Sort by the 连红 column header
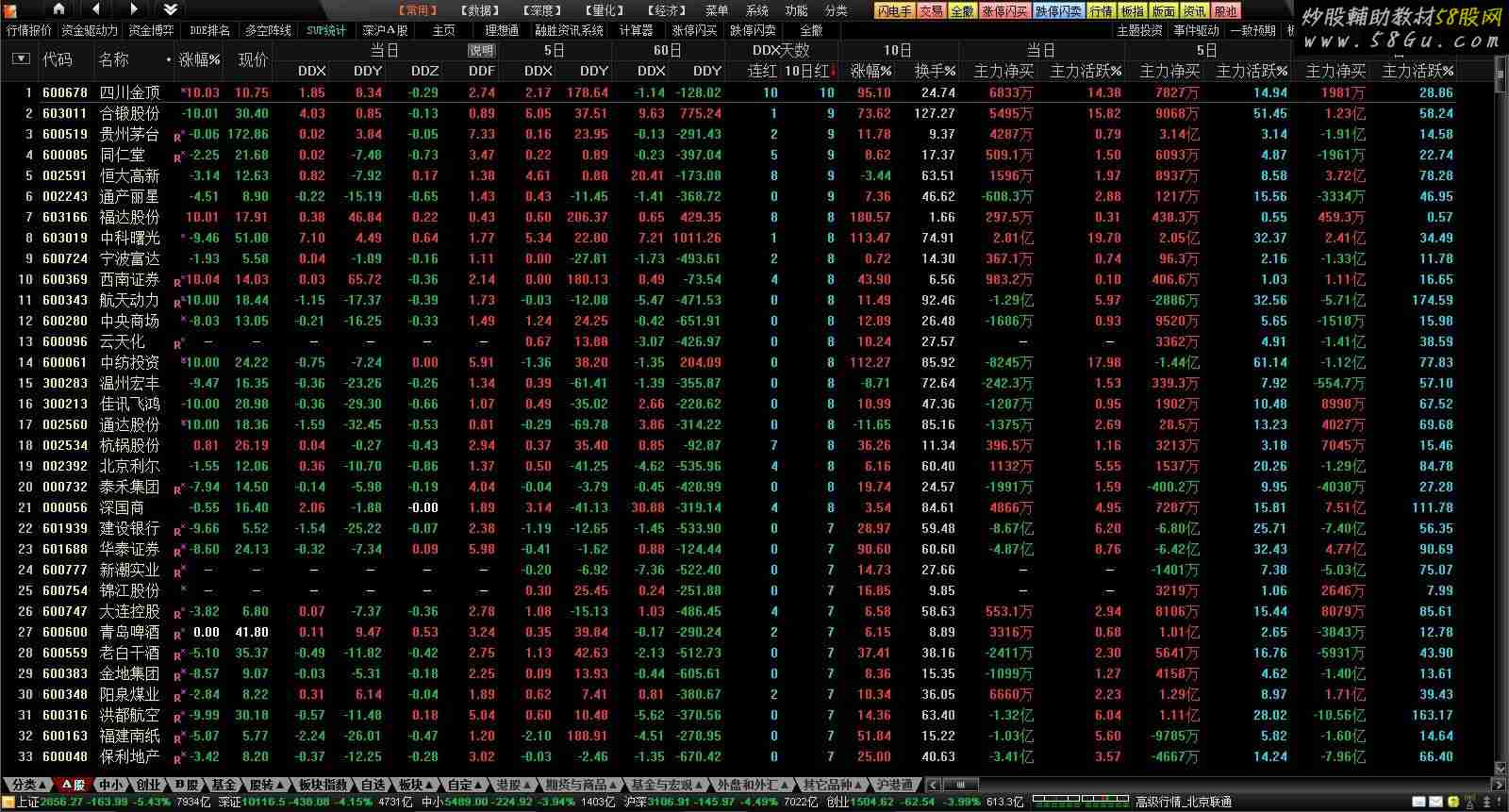1509x812 pixels. [x=762, y=71]
